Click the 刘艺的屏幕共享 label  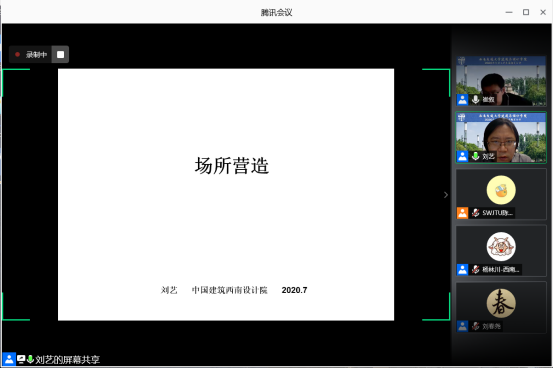click(x=67, y=360)
